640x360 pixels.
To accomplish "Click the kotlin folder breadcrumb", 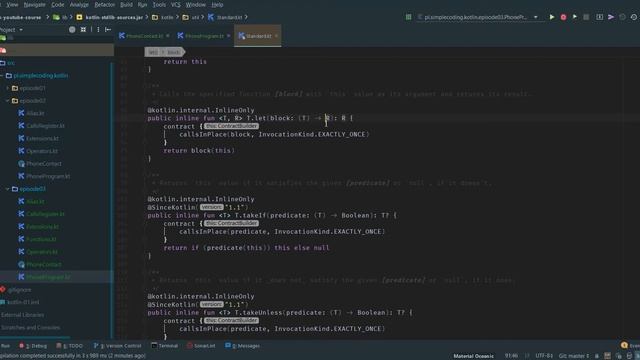I will (x=163, y=17).
